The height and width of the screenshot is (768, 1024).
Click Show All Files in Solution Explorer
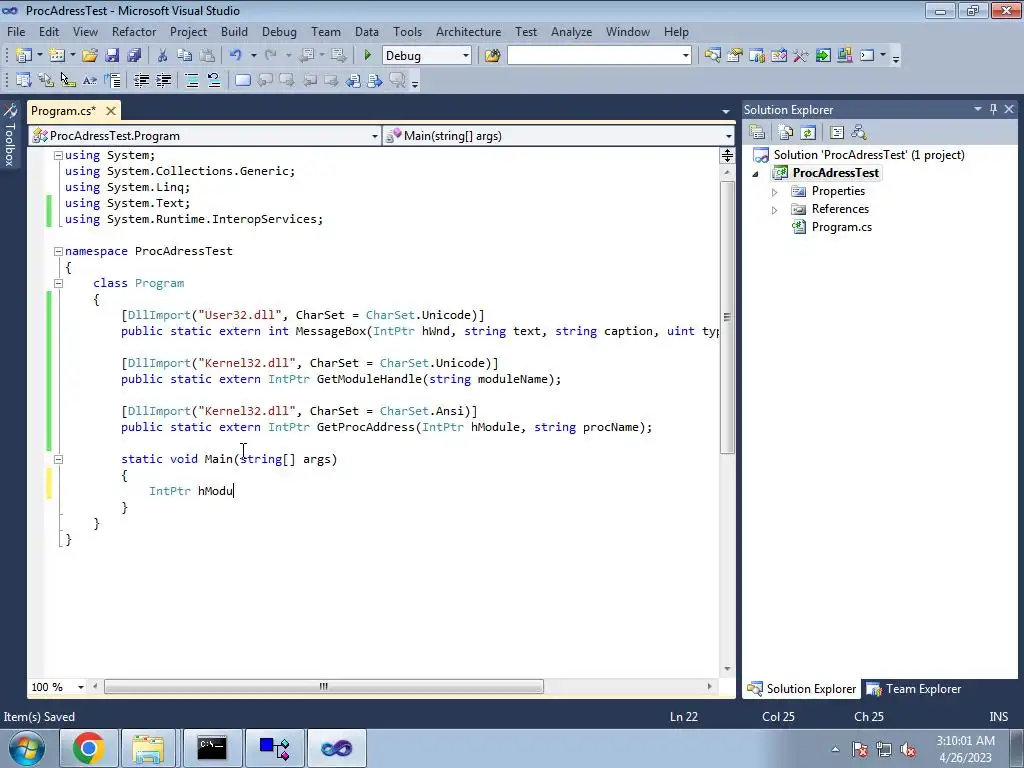(786, 133)
